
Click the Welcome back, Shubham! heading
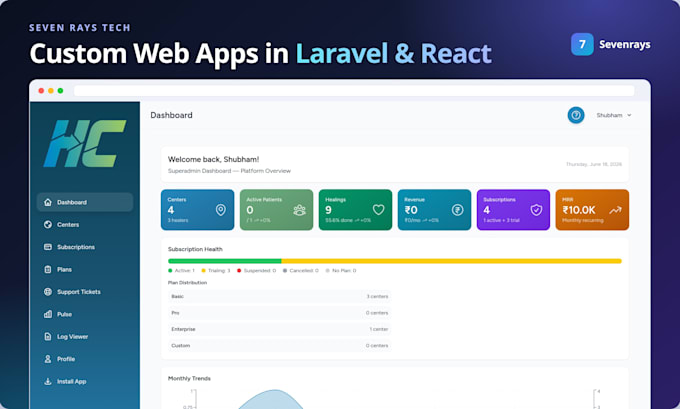tap(213, 159)
